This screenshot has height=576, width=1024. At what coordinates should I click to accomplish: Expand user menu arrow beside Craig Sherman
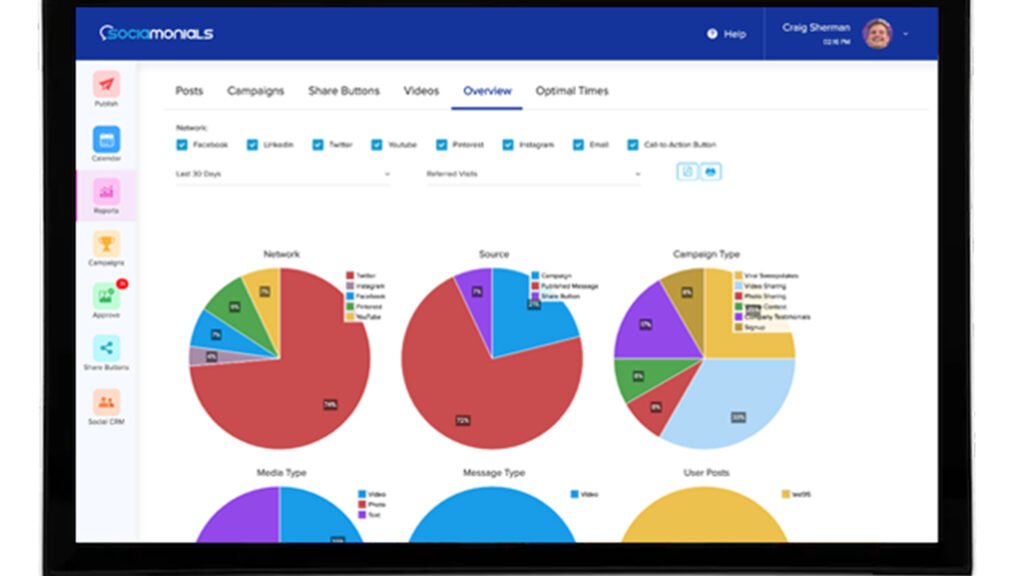point(906,33)
